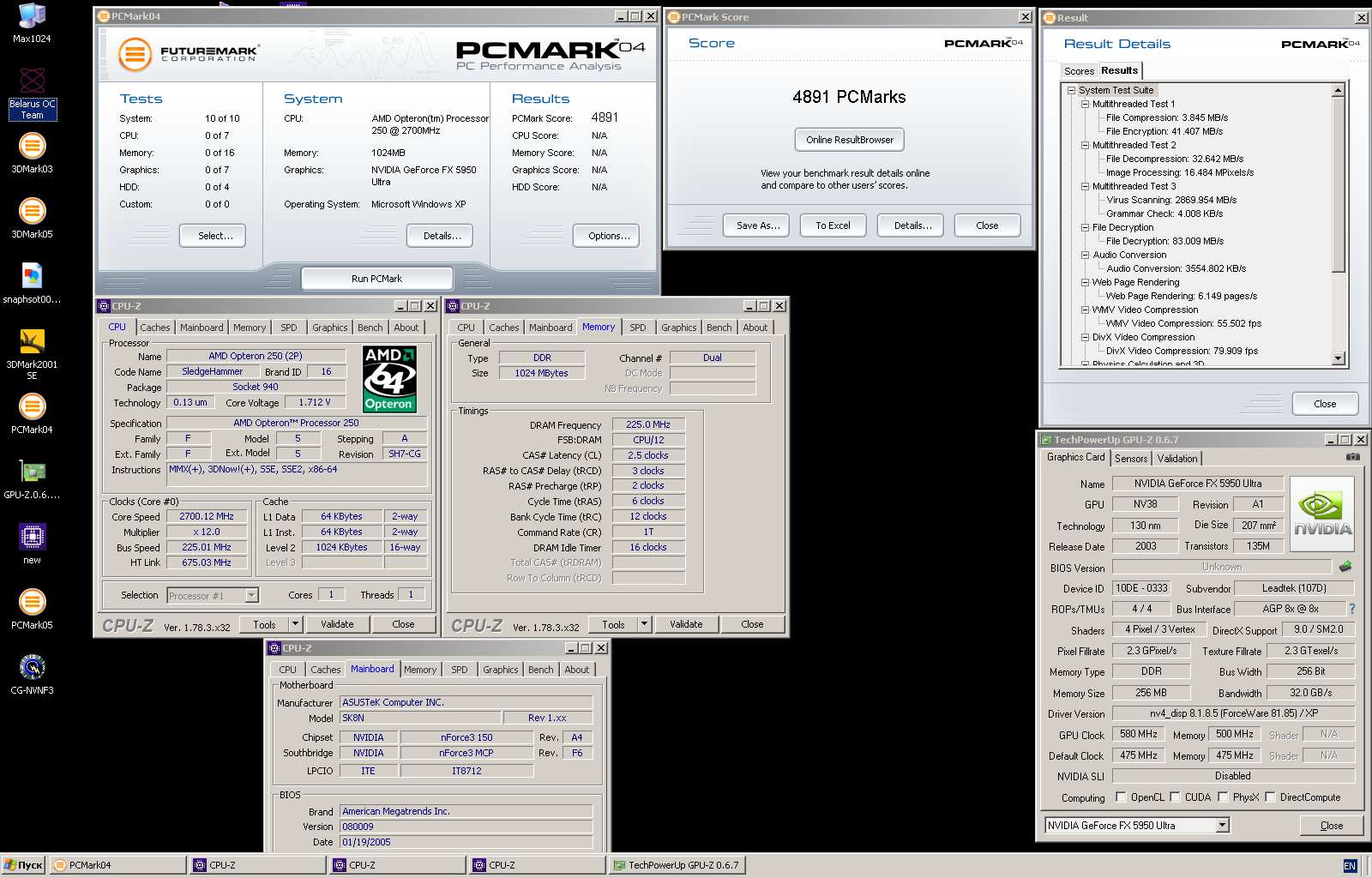Click the Result tree scrollbar down arrow
This screenshot has width=1372, height=878.
(x=1338, y=358)
